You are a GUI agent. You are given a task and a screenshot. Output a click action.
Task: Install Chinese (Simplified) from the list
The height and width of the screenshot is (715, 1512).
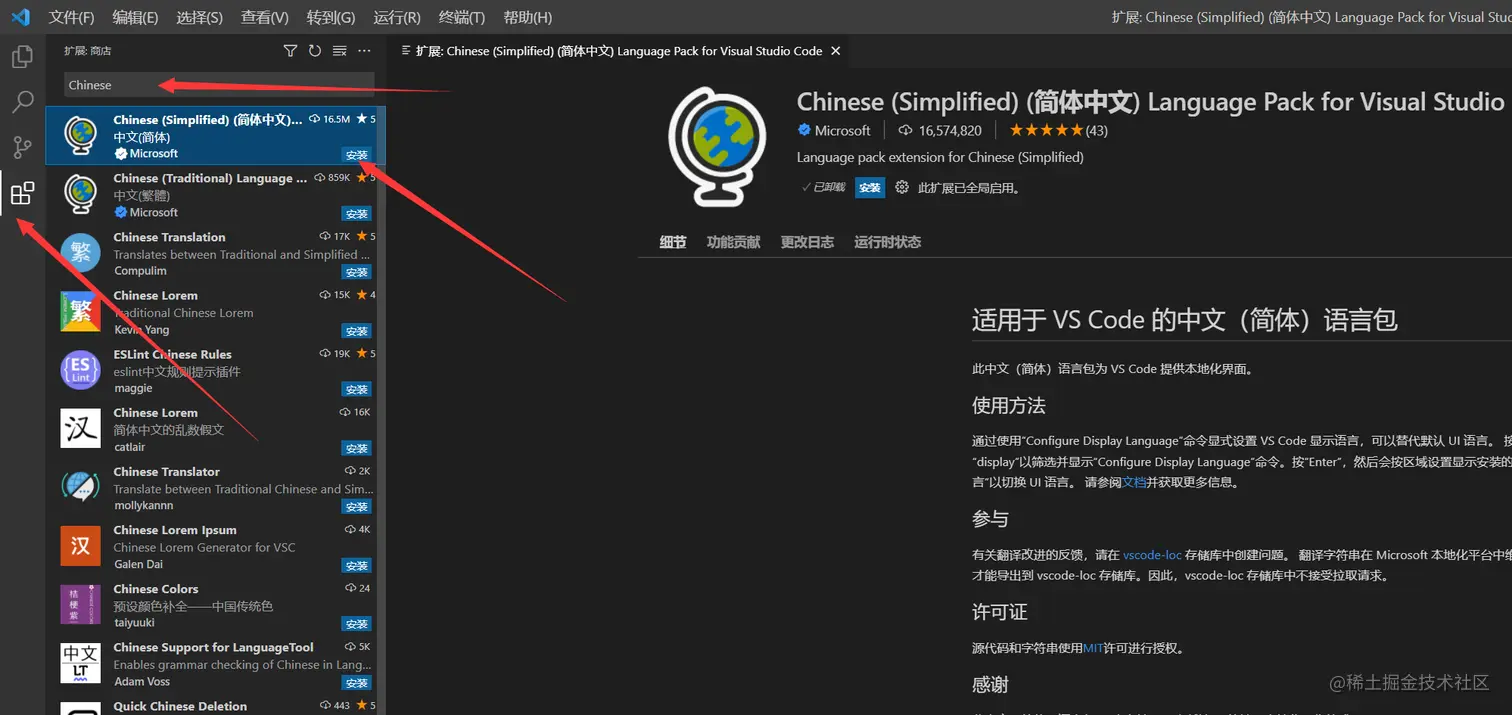click(x=357, y=155)
